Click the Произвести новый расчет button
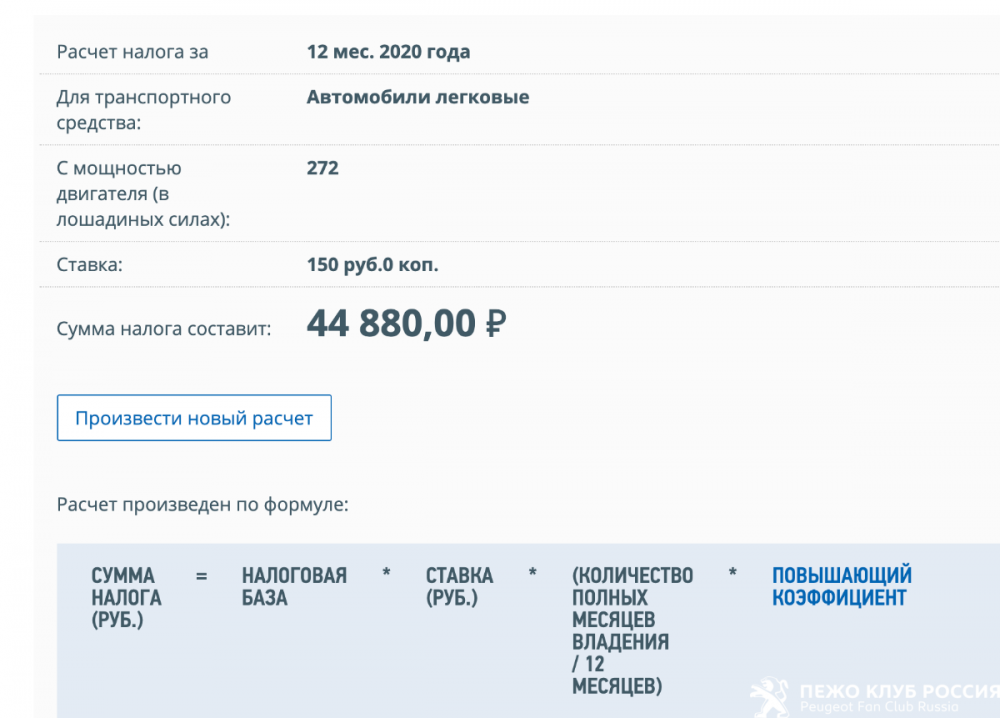 tap(194, 418)
